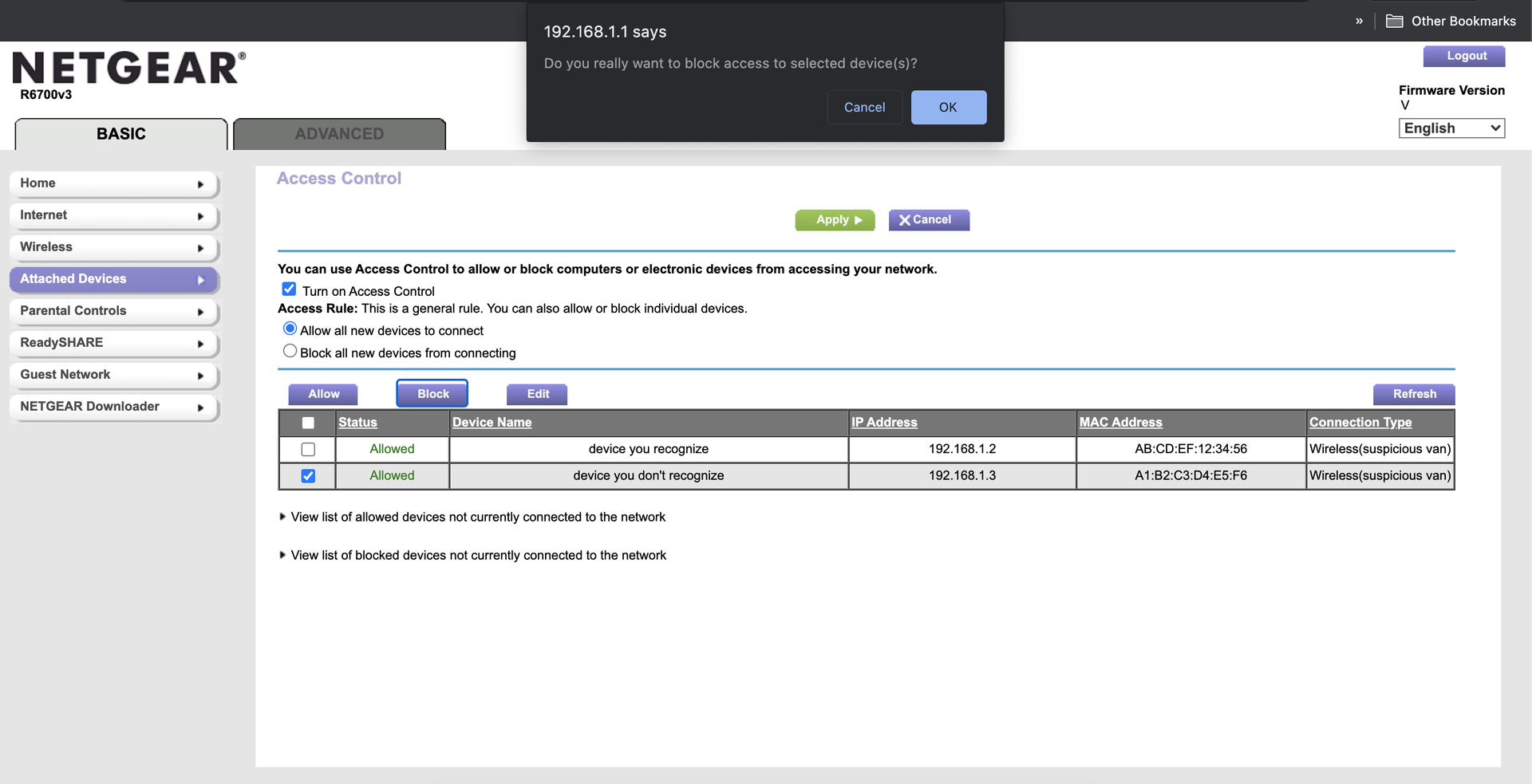Viewport: 1532px width, 784px height.
Task: Open the Other Bookmarks folder
Action: (1451, 21)
